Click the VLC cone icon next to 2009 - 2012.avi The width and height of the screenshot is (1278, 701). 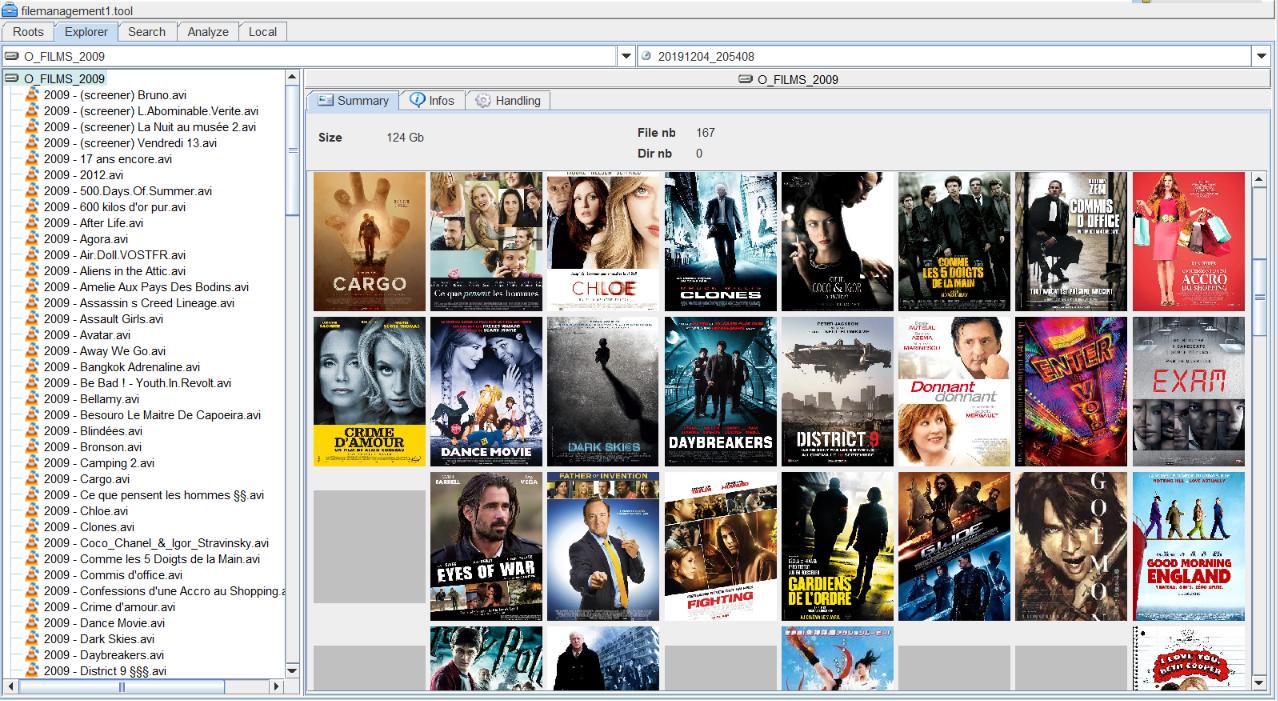coord(32,175)
